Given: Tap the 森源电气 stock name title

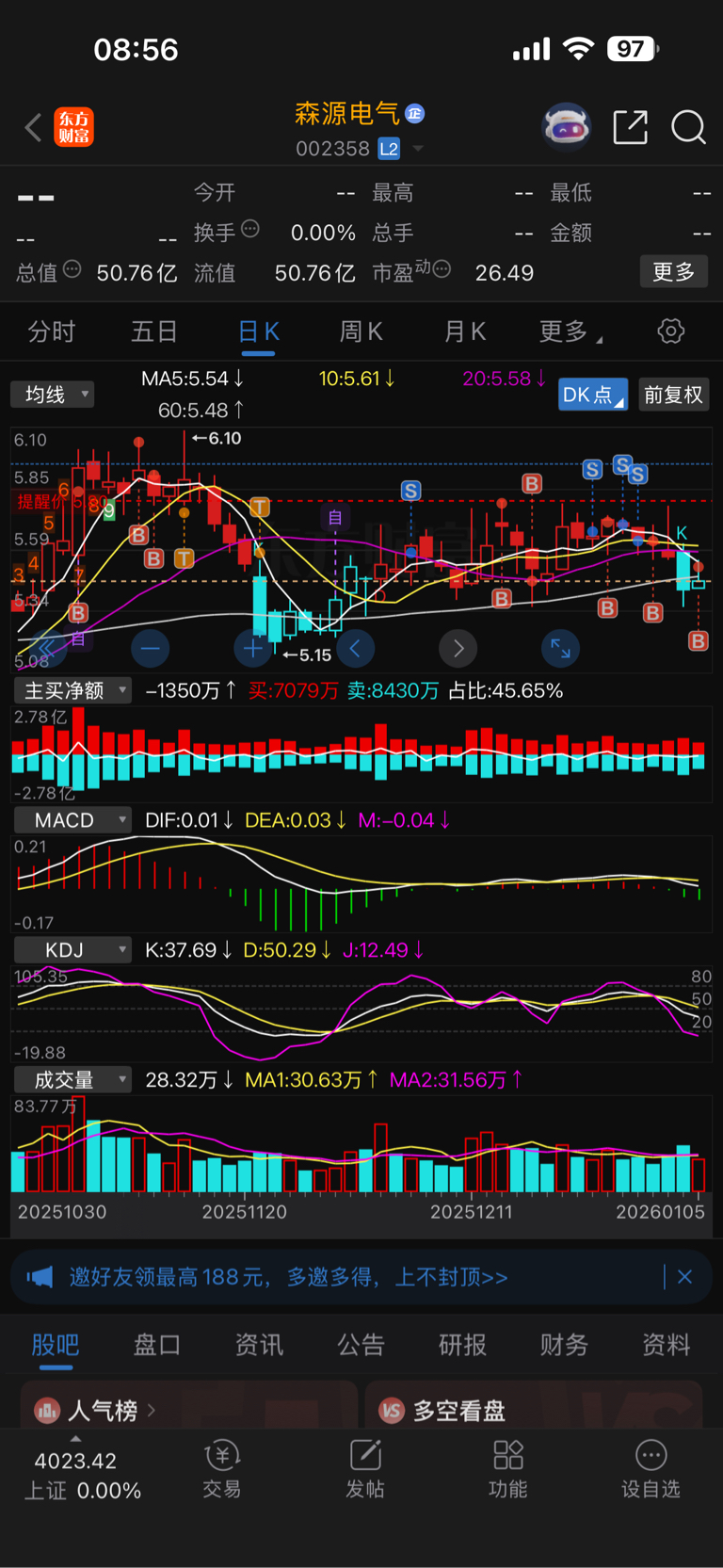Looking at the screenshot, I should [x=347, y=114].
